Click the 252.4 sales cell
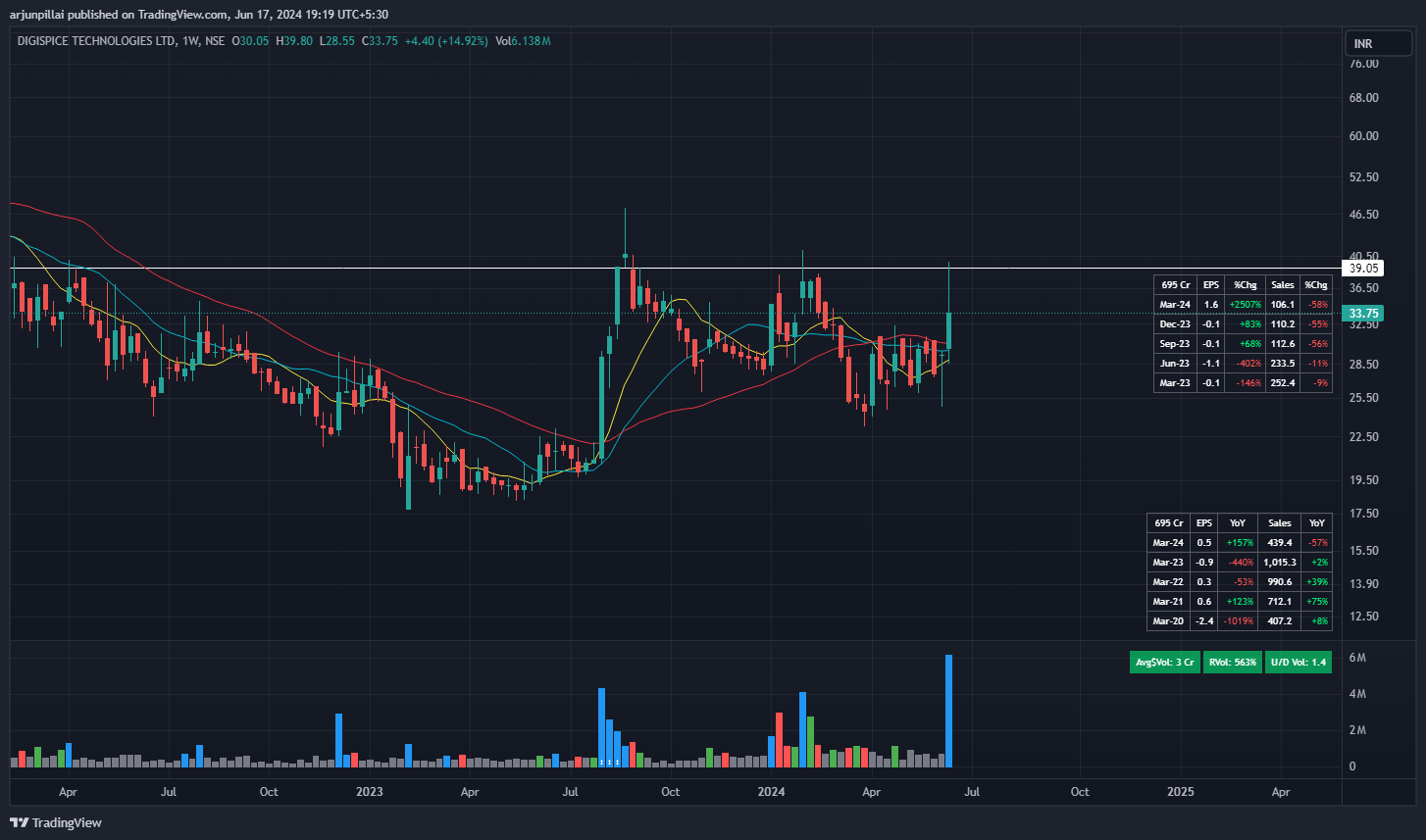This screenshot has height=840, width=1426. 1283,383
